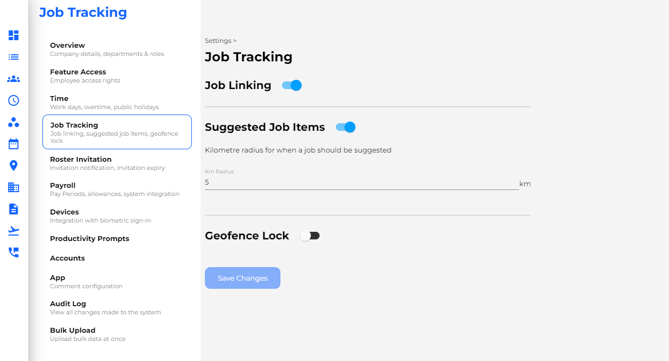Turn off Suggested Job Items switch
Screen dimensions: 669x361
[346, 127]
